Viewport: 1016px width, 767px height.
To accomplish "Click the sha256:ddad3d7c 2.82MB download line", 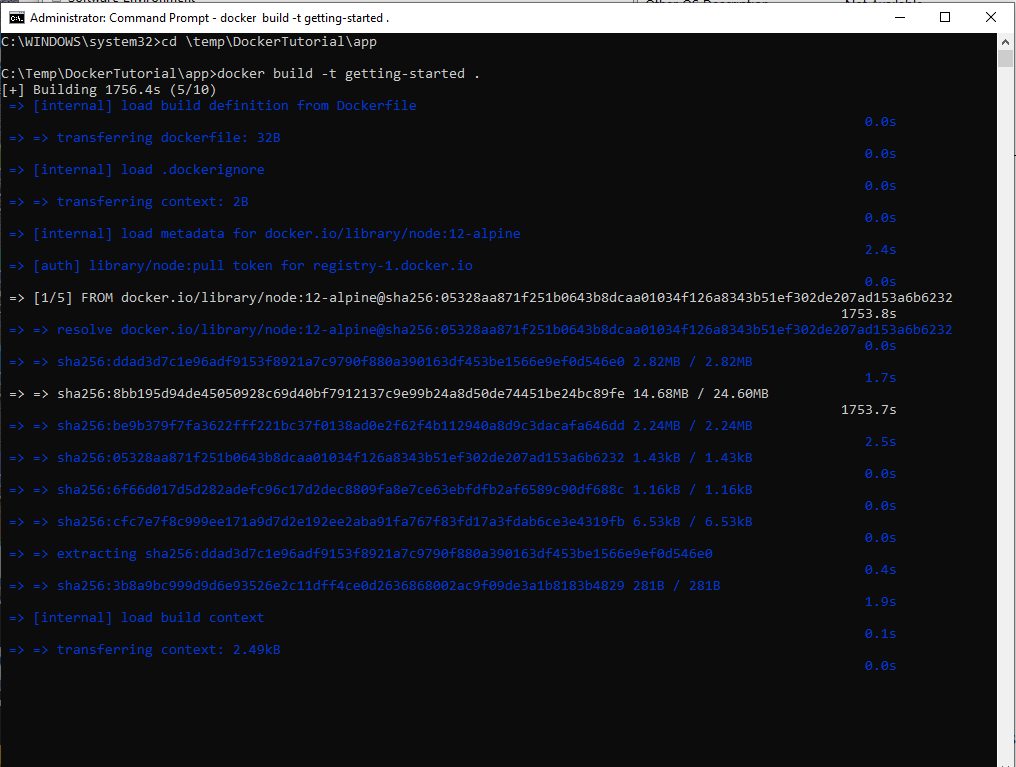I will coord(380,362).
